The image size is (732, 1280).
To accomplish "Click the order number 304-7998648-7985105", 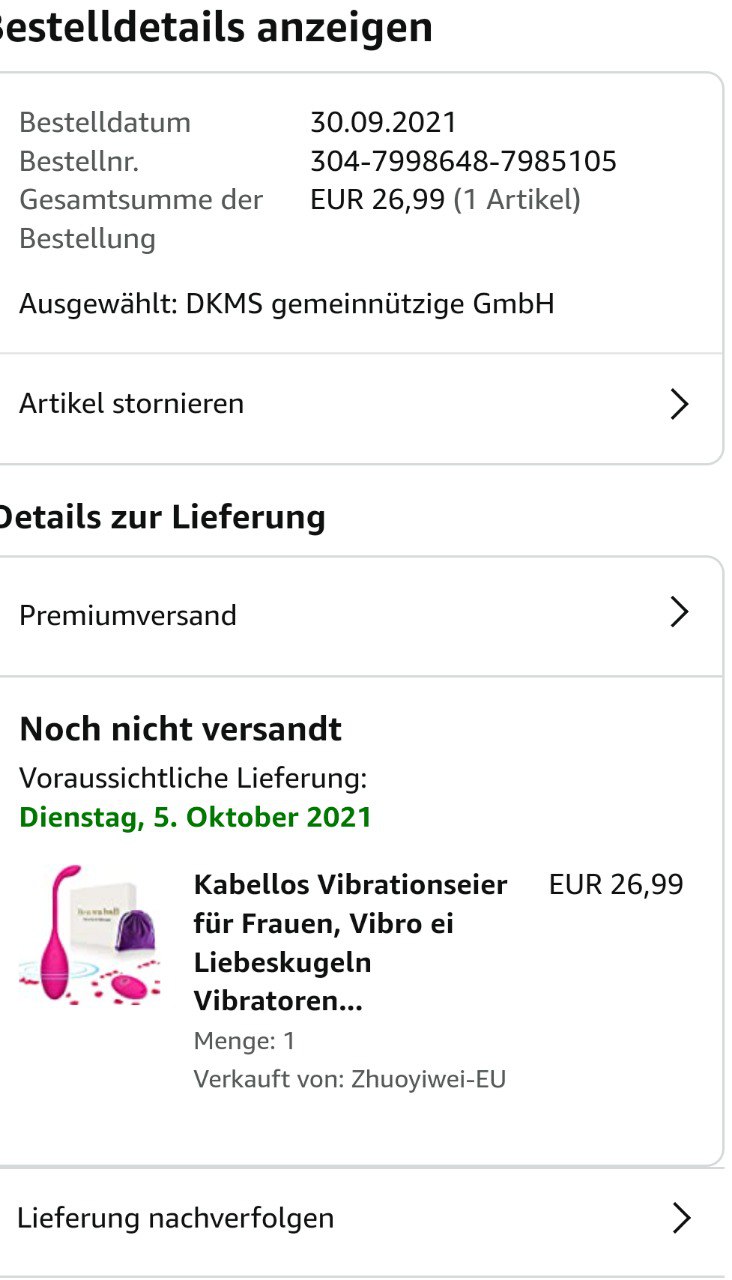I will coord(463,161).
